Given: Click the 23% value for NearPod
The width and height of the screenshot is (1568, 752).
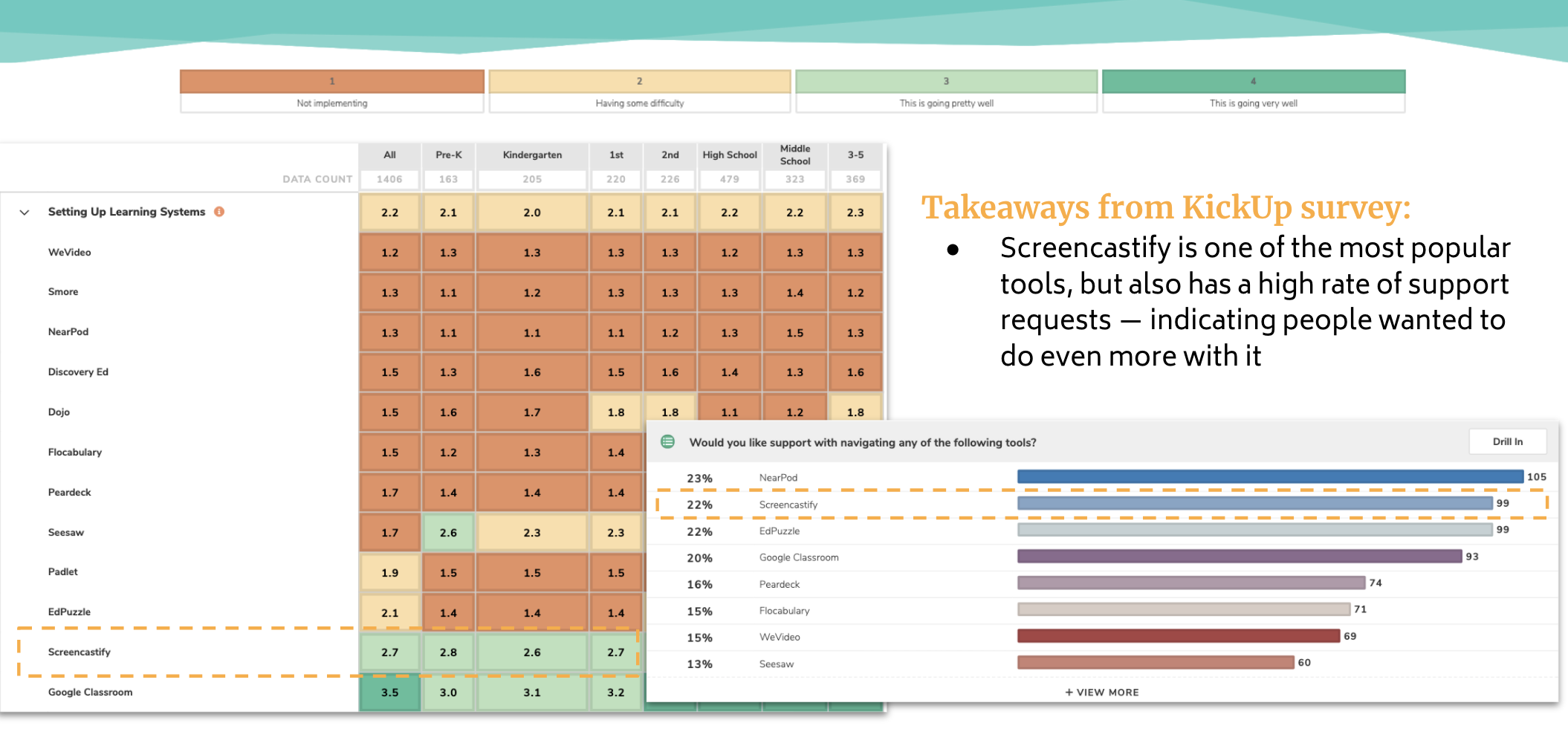Looking at the screenshot, I should tap(699, 479).
